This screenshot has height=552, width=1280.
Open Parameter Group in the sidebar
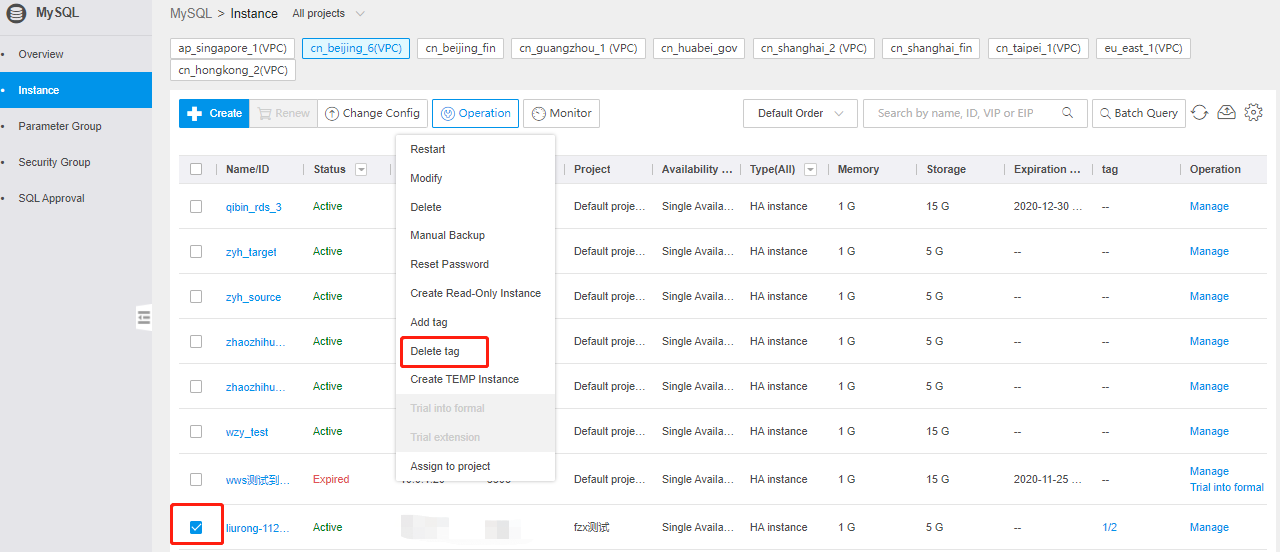coord(76,126)
